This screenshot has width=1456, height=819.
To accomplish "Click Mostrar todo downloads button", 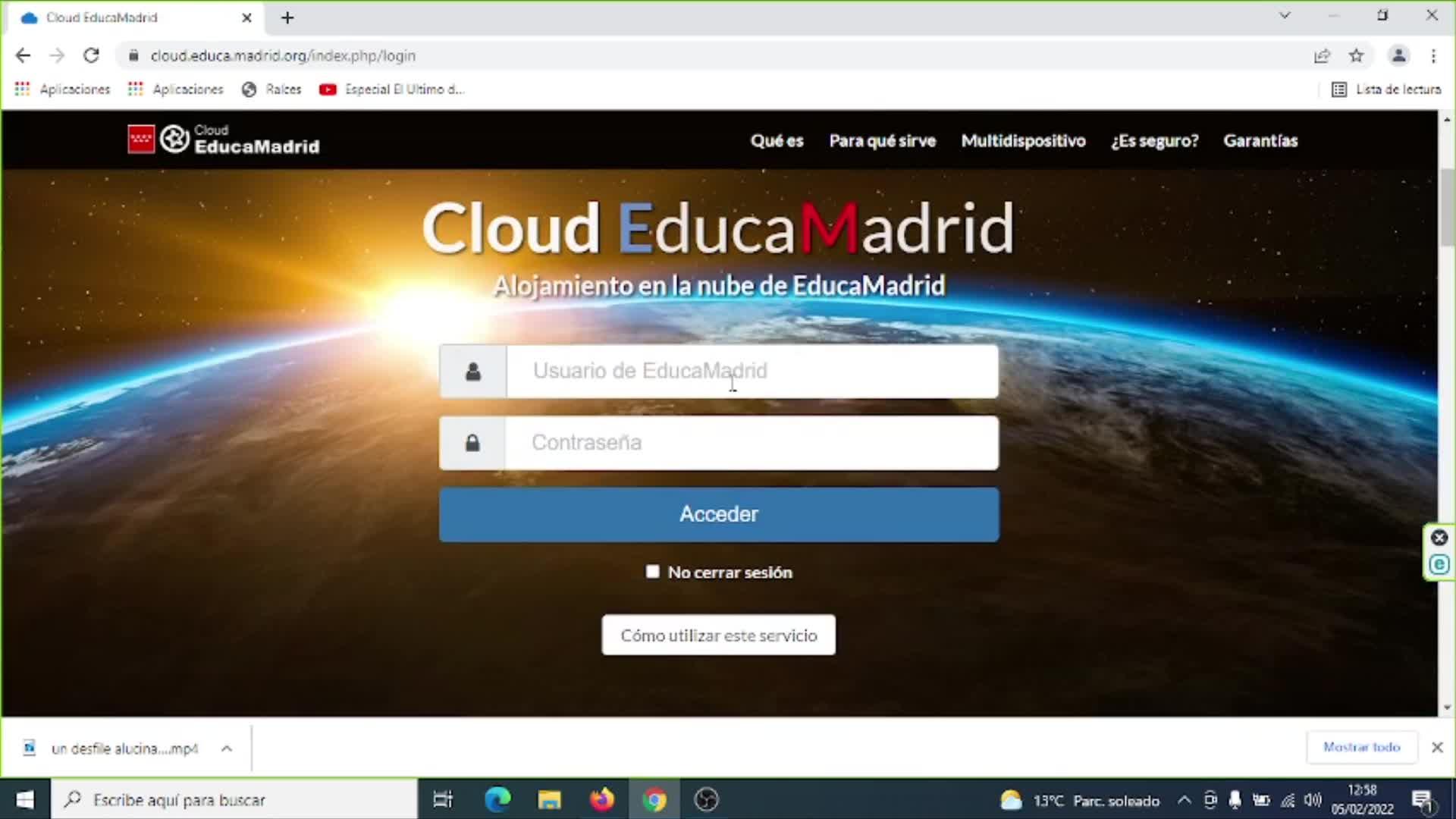I will pos(1362,747).
